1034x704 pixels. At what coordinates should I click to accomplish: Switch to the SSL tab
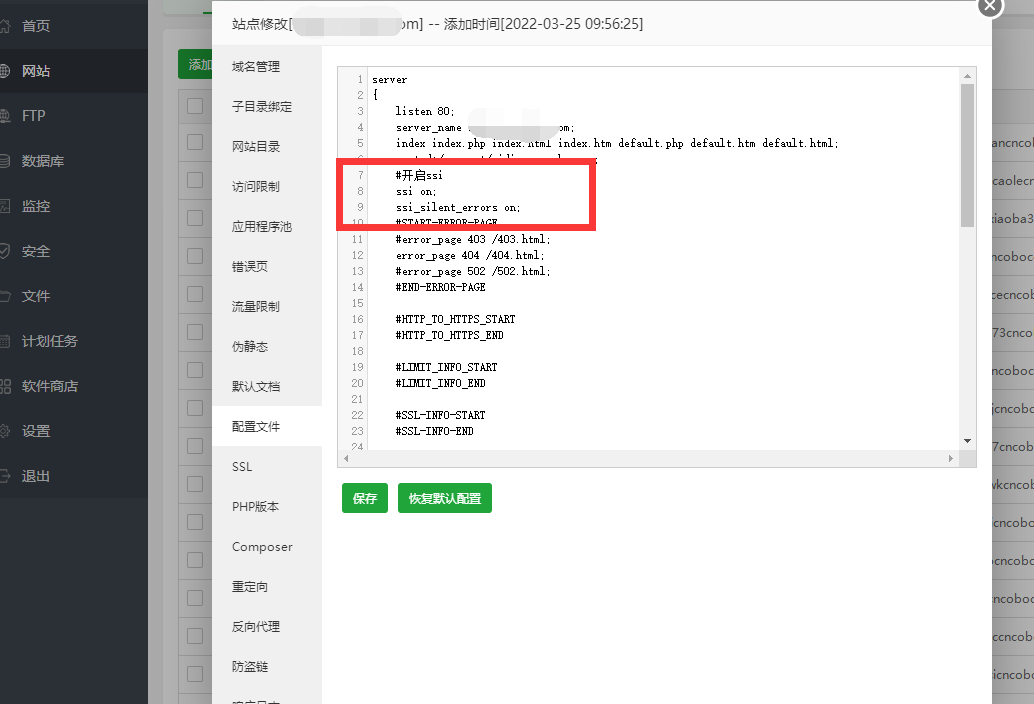coord(242,467)
